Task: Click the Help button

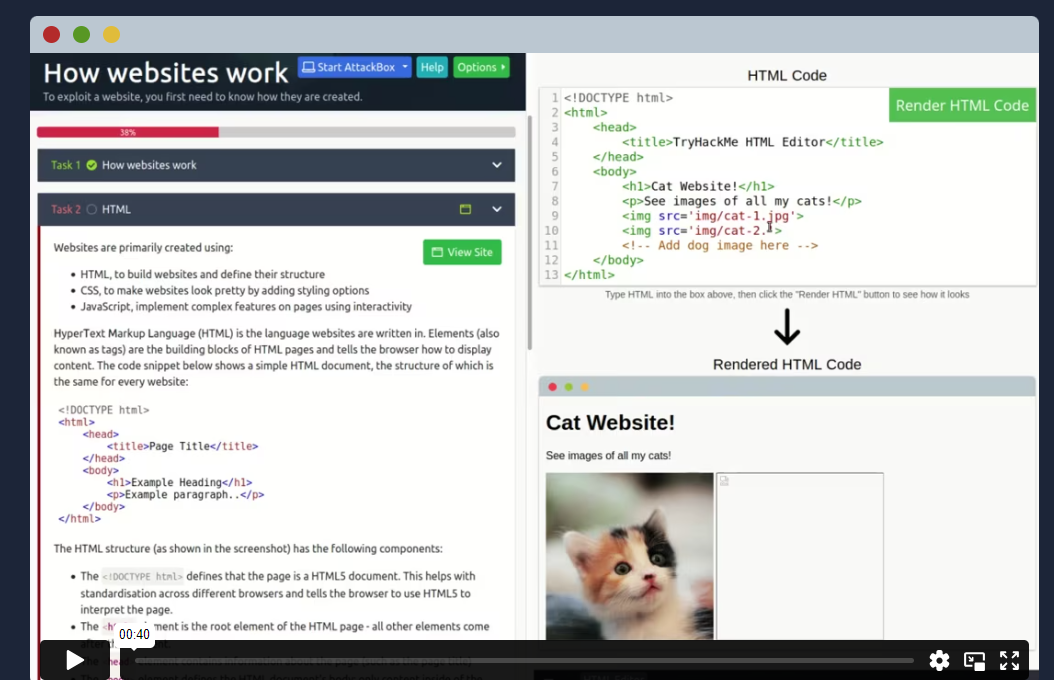Action: (x=432, y=67)
